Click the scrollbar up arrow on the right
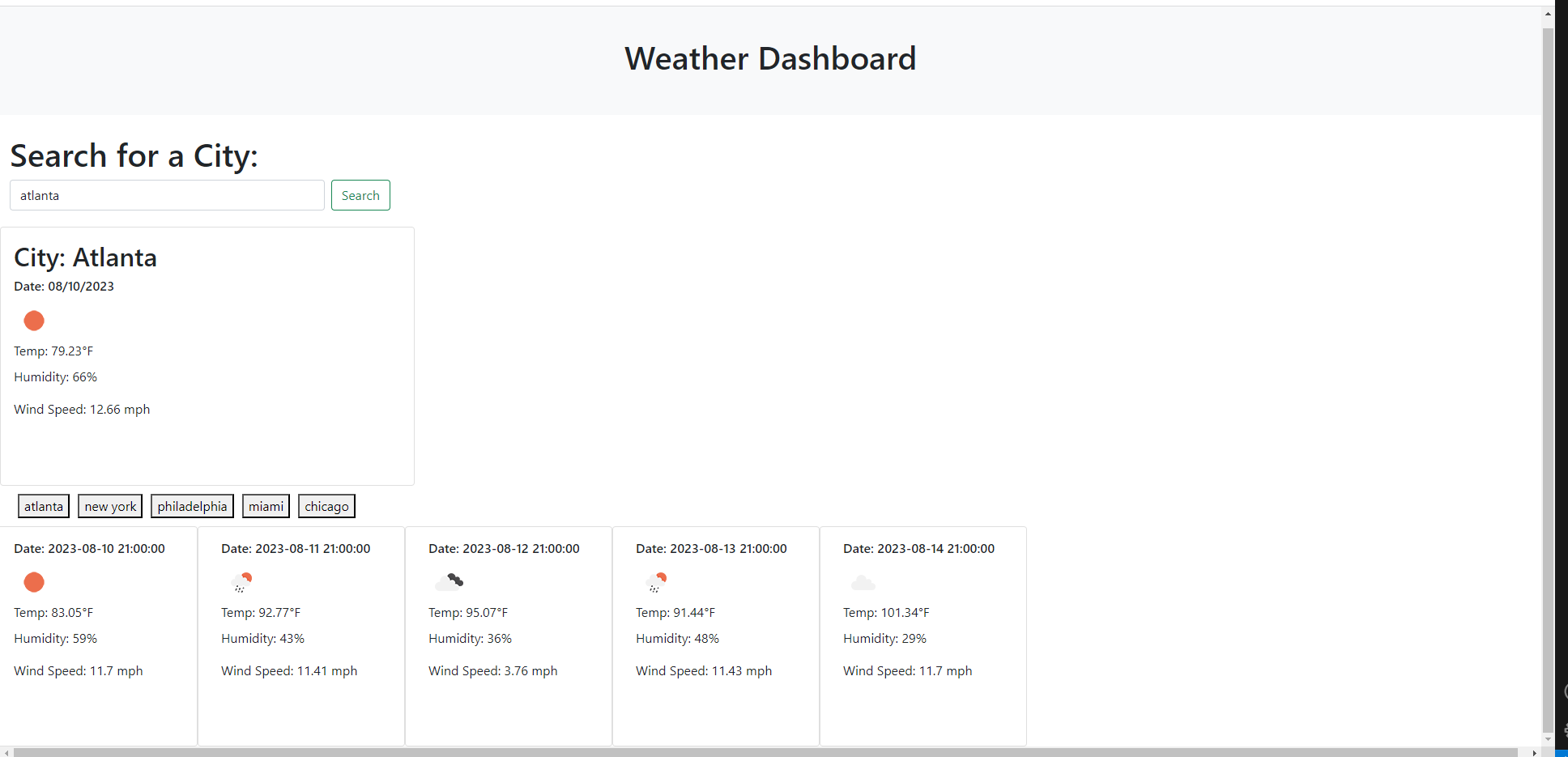The width and height of the screenshot is (1568, 757). tap(1548, 12)
